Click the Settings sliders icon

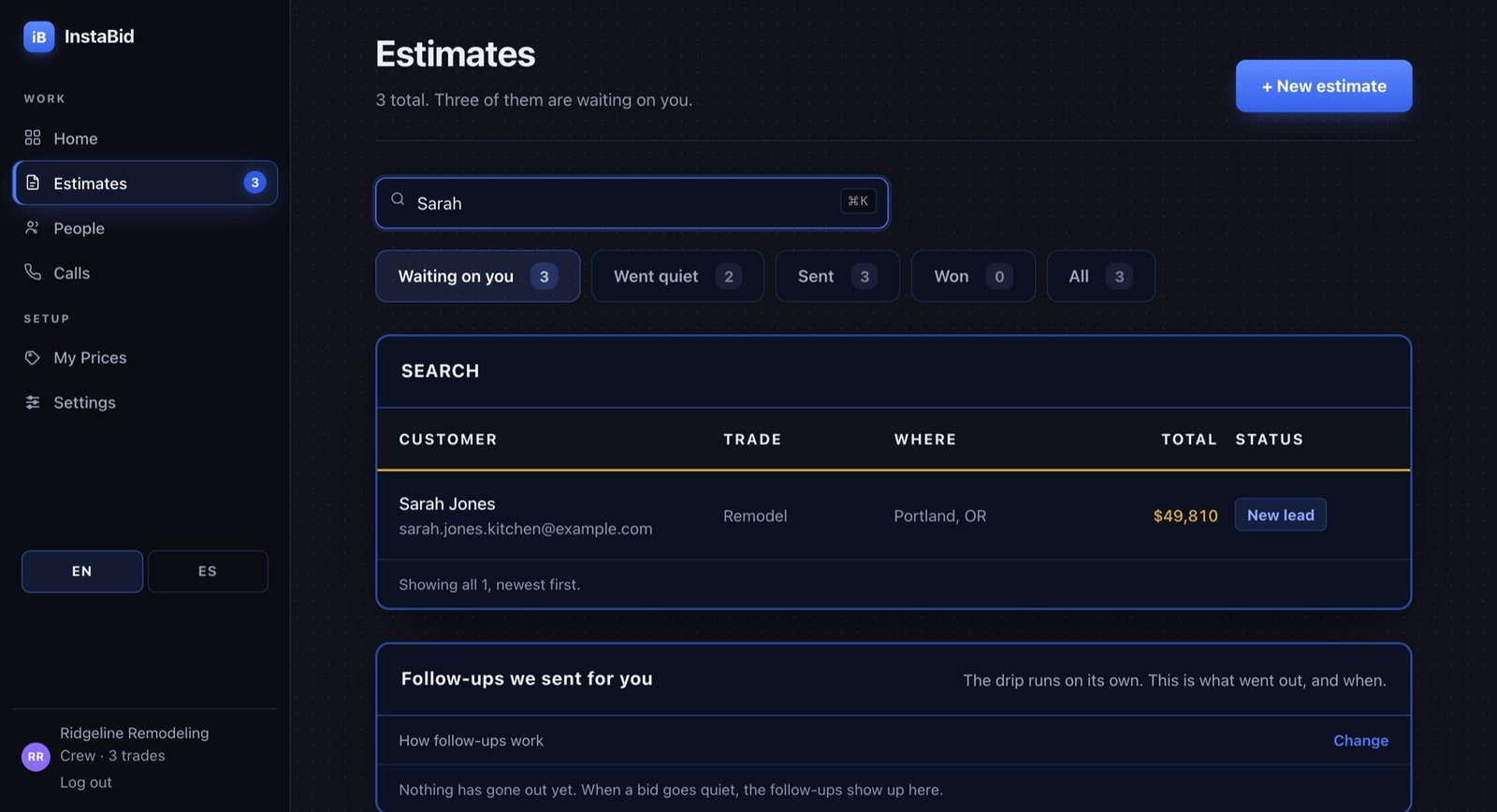pos(33,402)
